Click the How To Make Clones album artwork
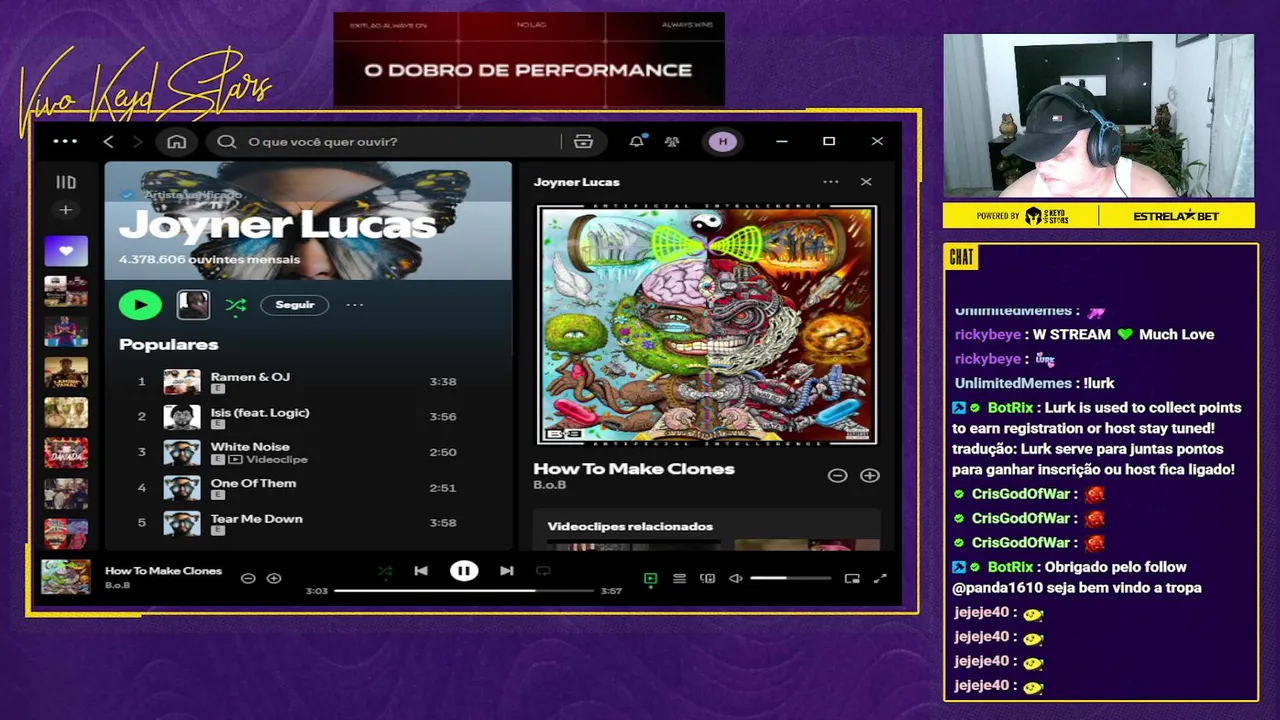Viewport: 1280px width, 720px height. (x=707, y=324)
